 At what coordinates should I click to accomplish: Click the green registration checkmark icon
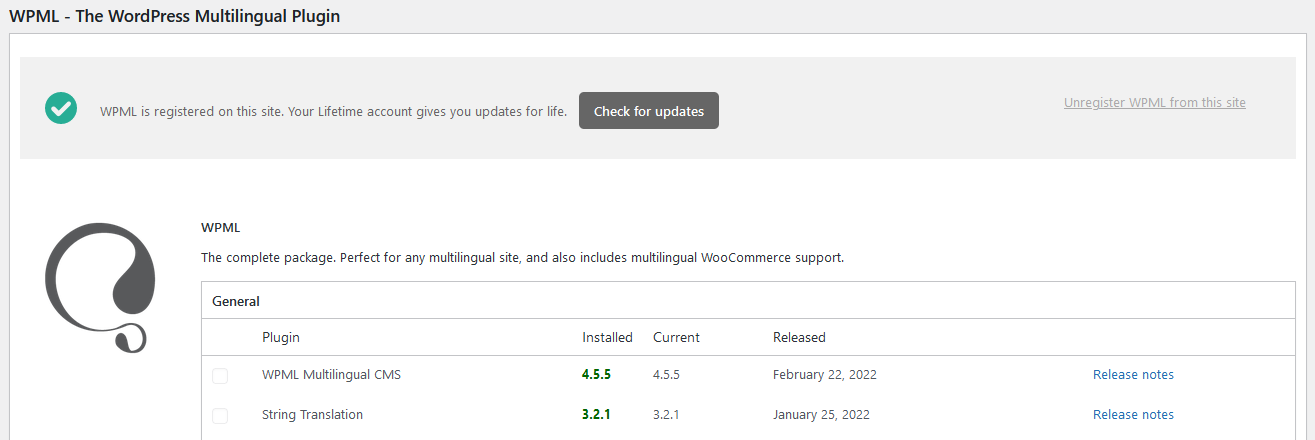coord(61,108)
